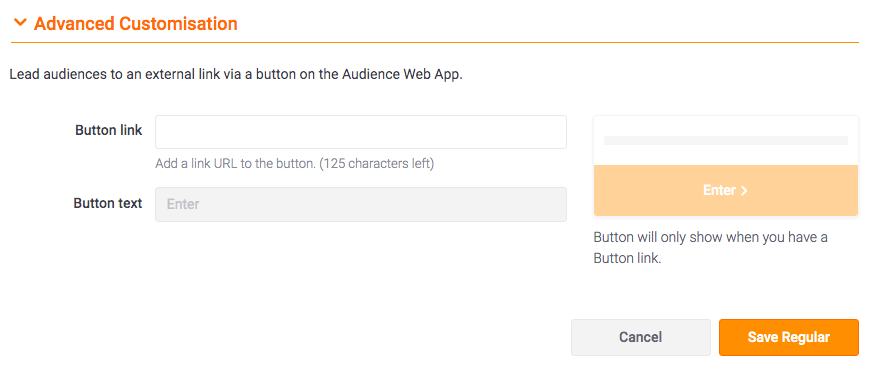This screenshot has width=896, height=379.
Task: Click the grey placeholder bar in preview
Action: click(x=726, y=140)
